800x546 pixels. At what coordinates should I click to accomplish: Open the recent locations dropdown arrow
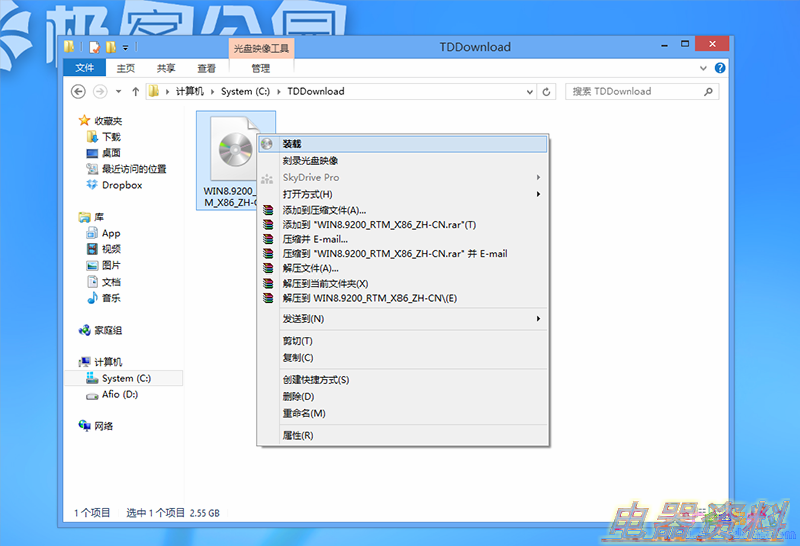[x=116, y=91]
